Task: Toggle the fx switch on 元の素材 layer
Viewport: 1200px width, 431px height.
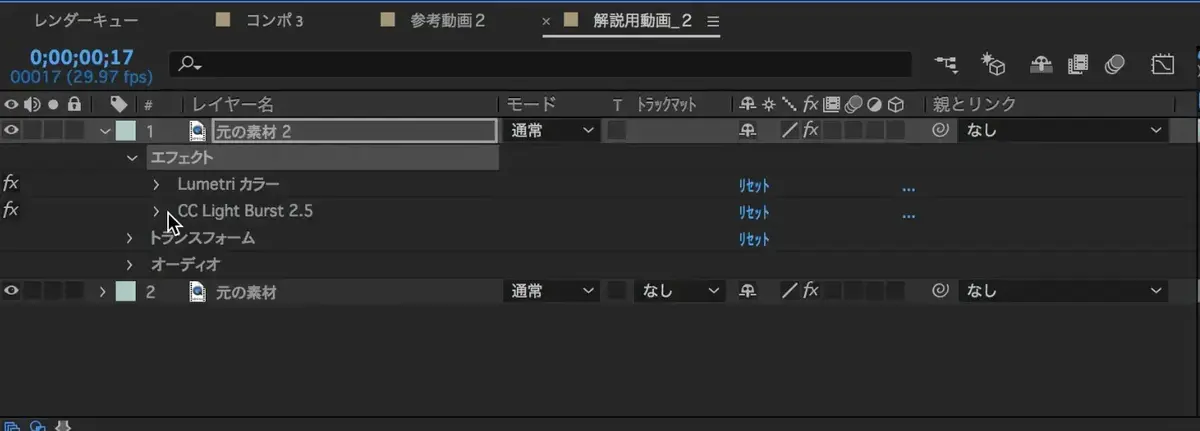Action: pyautogui.click(x=810, y=291)
